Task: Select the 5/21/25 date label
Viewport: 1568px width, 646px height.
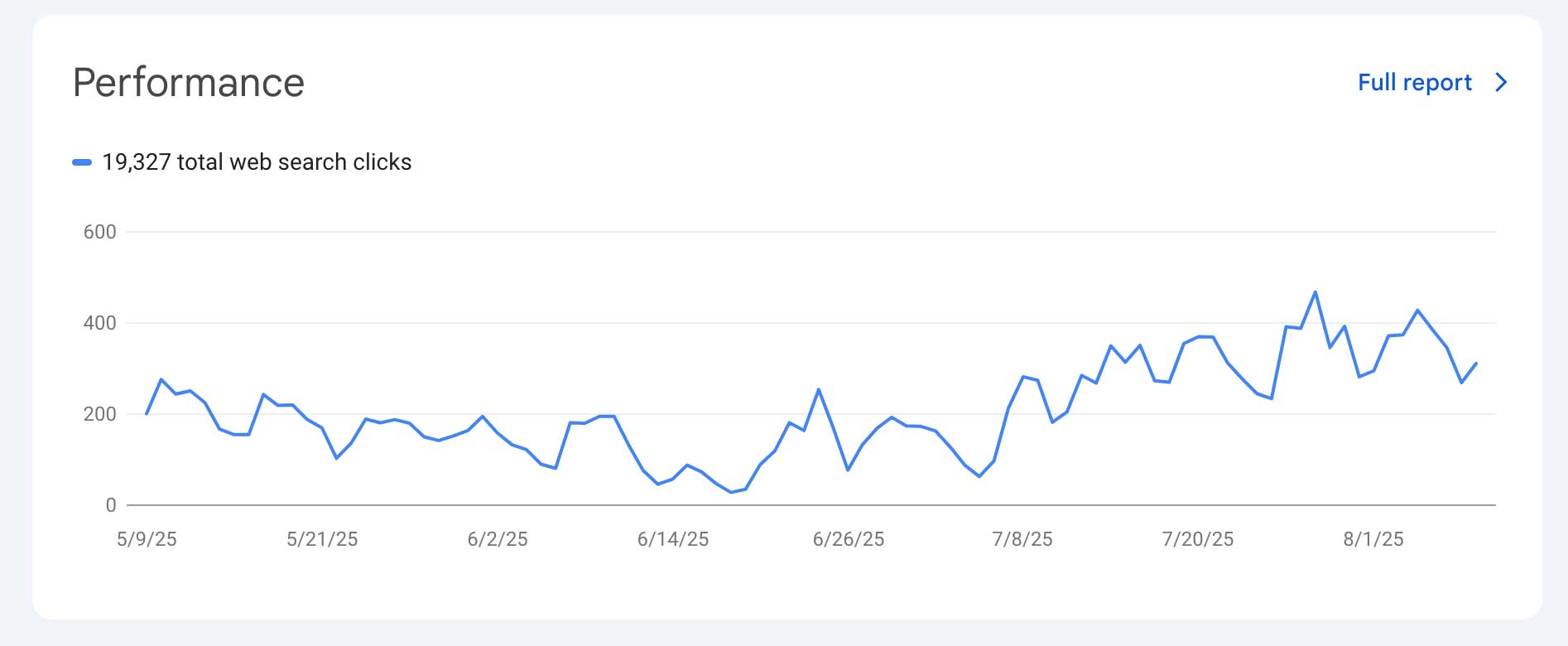Action: (x=322, y=539)
